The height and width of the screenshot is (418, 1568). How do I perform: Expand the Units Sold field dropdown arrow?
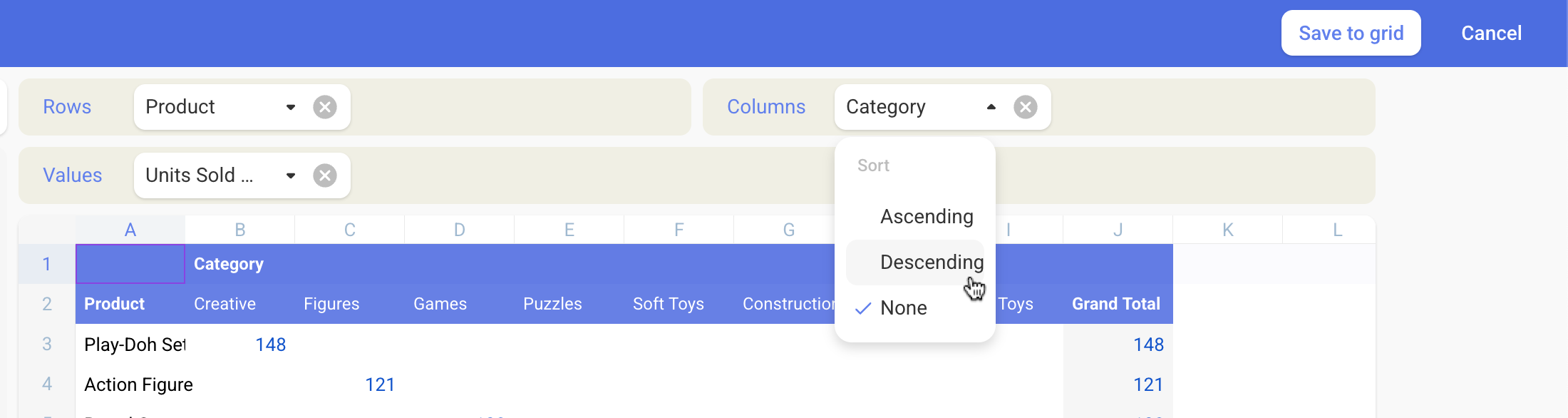click(x=291, y=175)
